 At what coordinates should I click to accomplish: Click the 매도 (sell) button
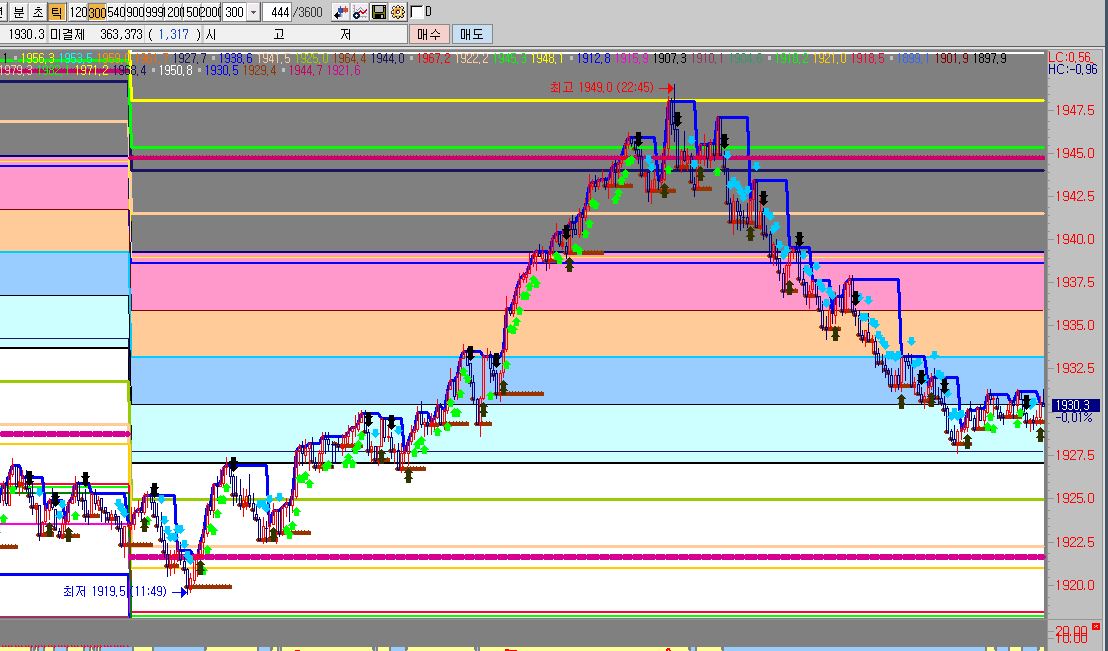(x=470, y=34)
